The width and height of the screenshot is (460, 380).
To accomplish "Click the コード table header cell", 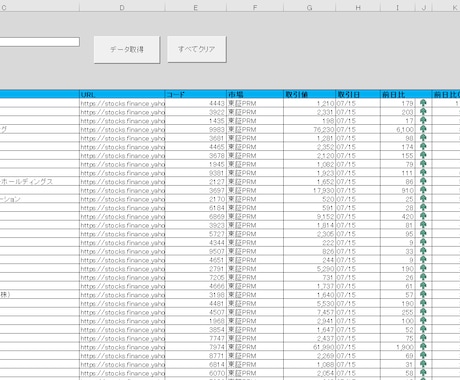I will tap(196, 94).
